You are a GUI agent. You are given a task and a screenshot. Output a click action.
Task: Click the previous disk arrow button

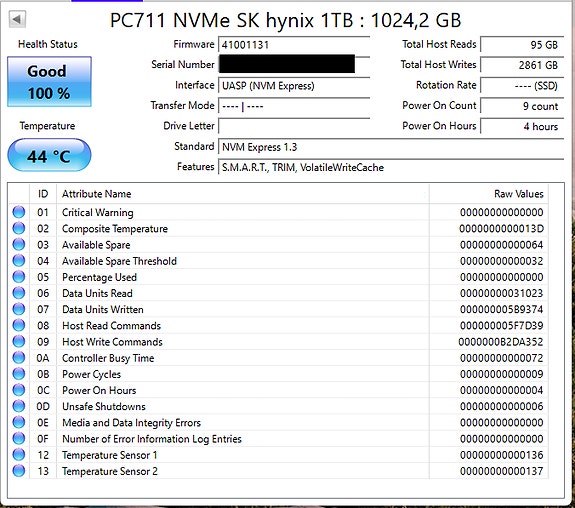click(17, 19)
